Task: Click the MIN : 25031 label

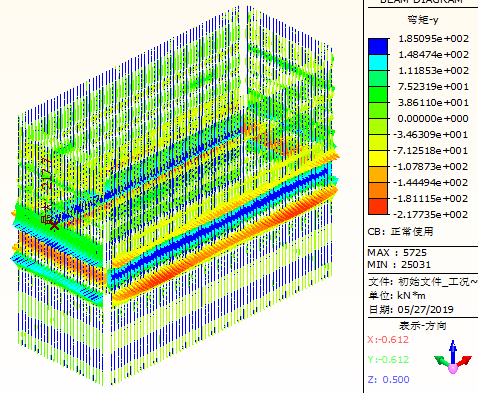Action: pyautogui.click(x=399, y=265)
